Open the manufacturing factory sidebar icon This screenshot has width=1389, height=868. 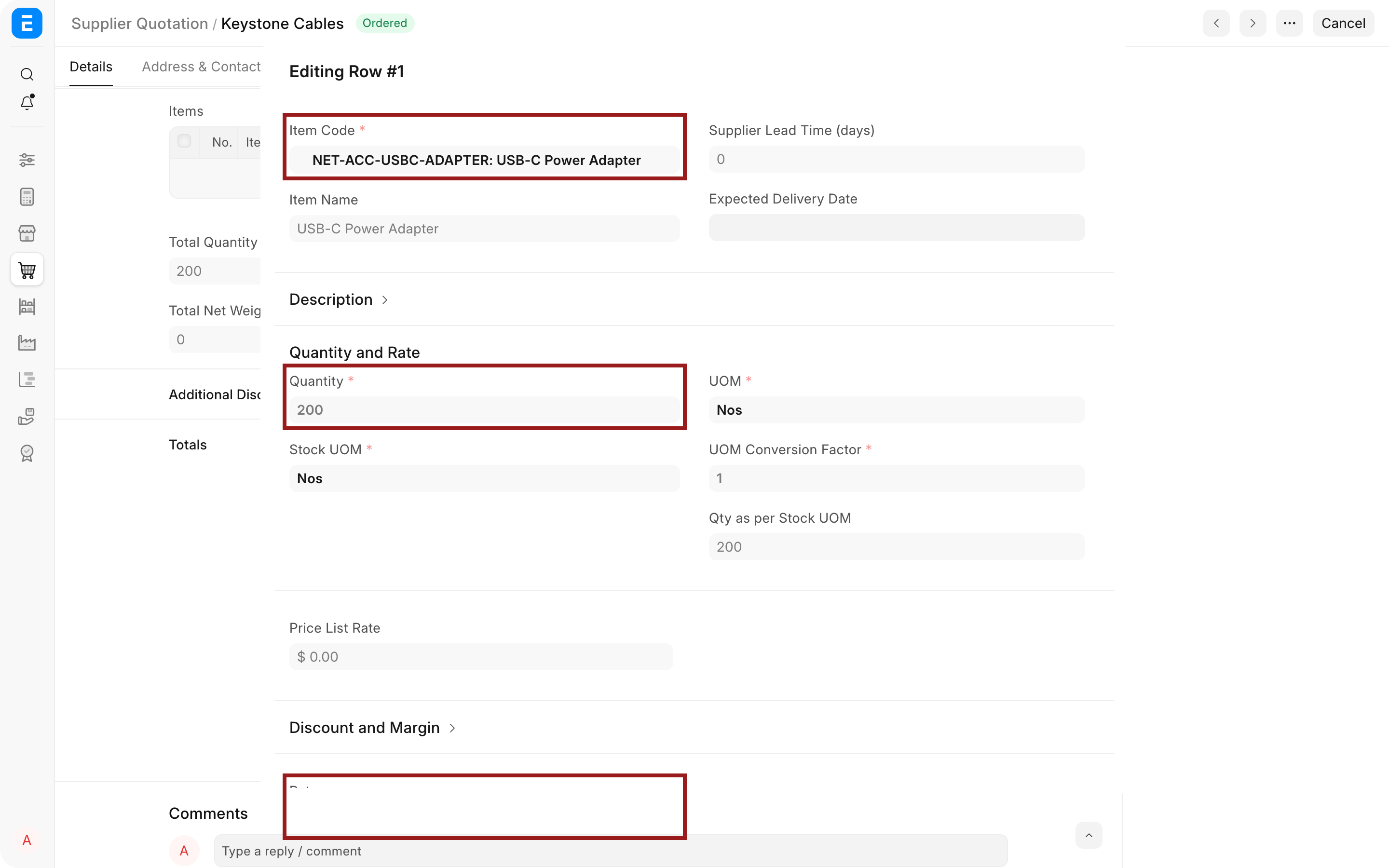pyautogui.click(x=27, y=343)
